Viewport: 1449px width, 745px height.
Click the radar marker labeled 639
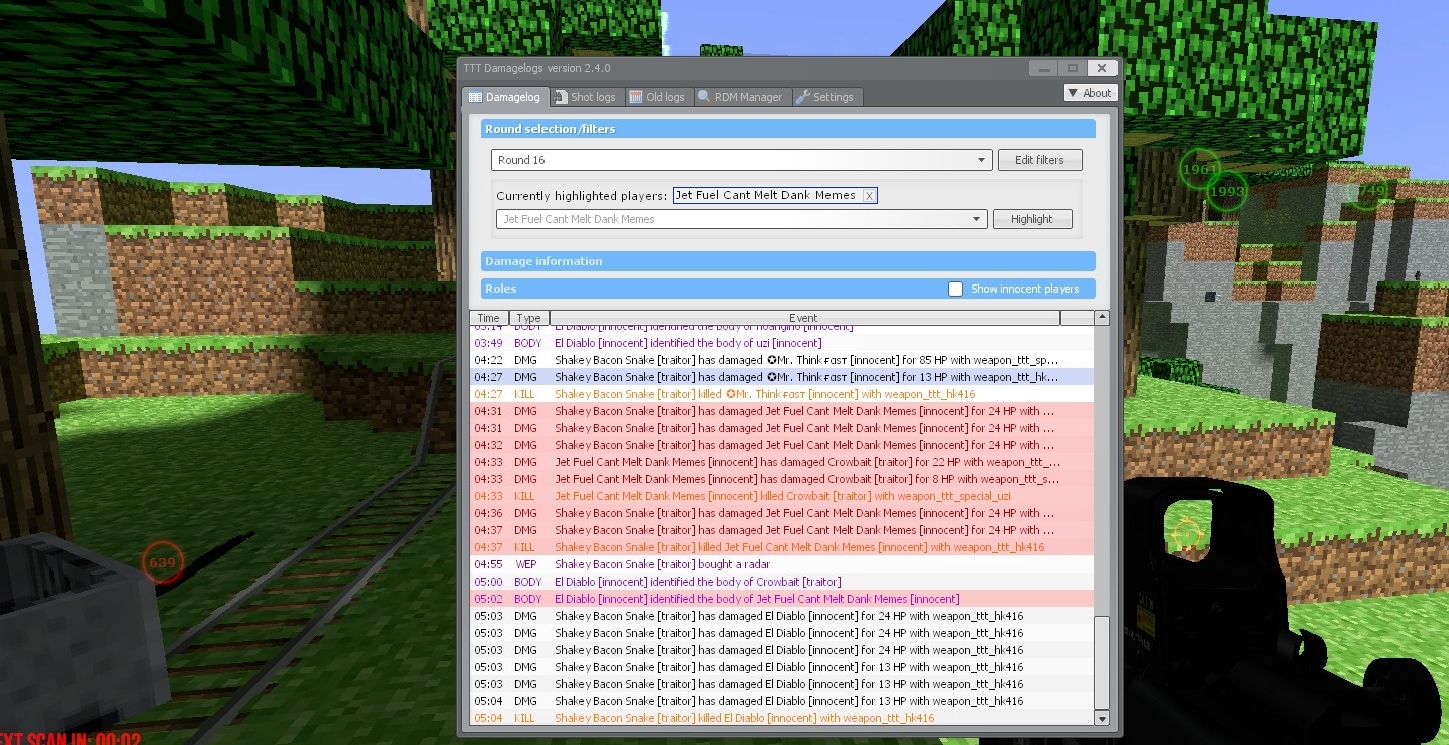point(162,563)
